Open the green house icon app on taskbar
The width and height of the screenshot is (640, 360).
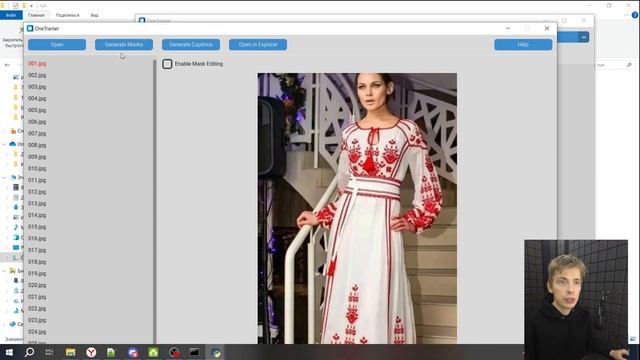tap(153, 352)
